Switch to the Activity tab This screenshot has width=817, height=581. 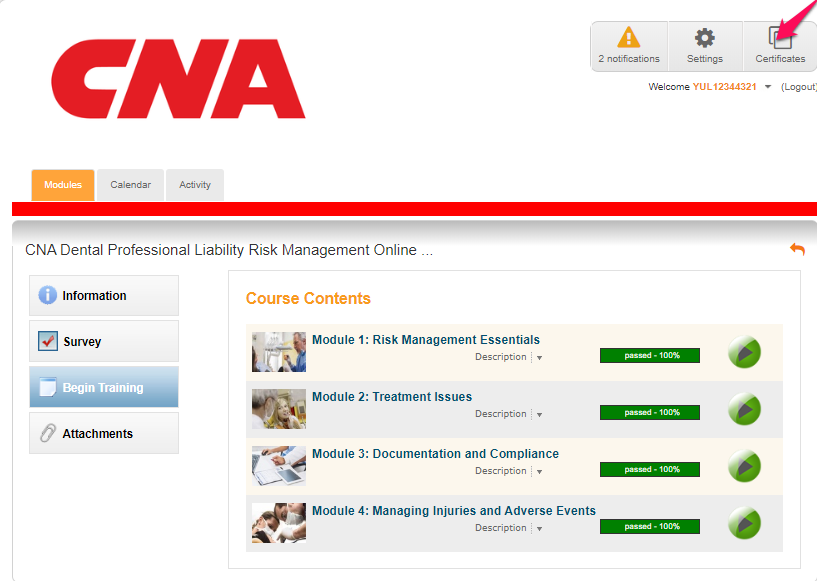tap(195, 184)
